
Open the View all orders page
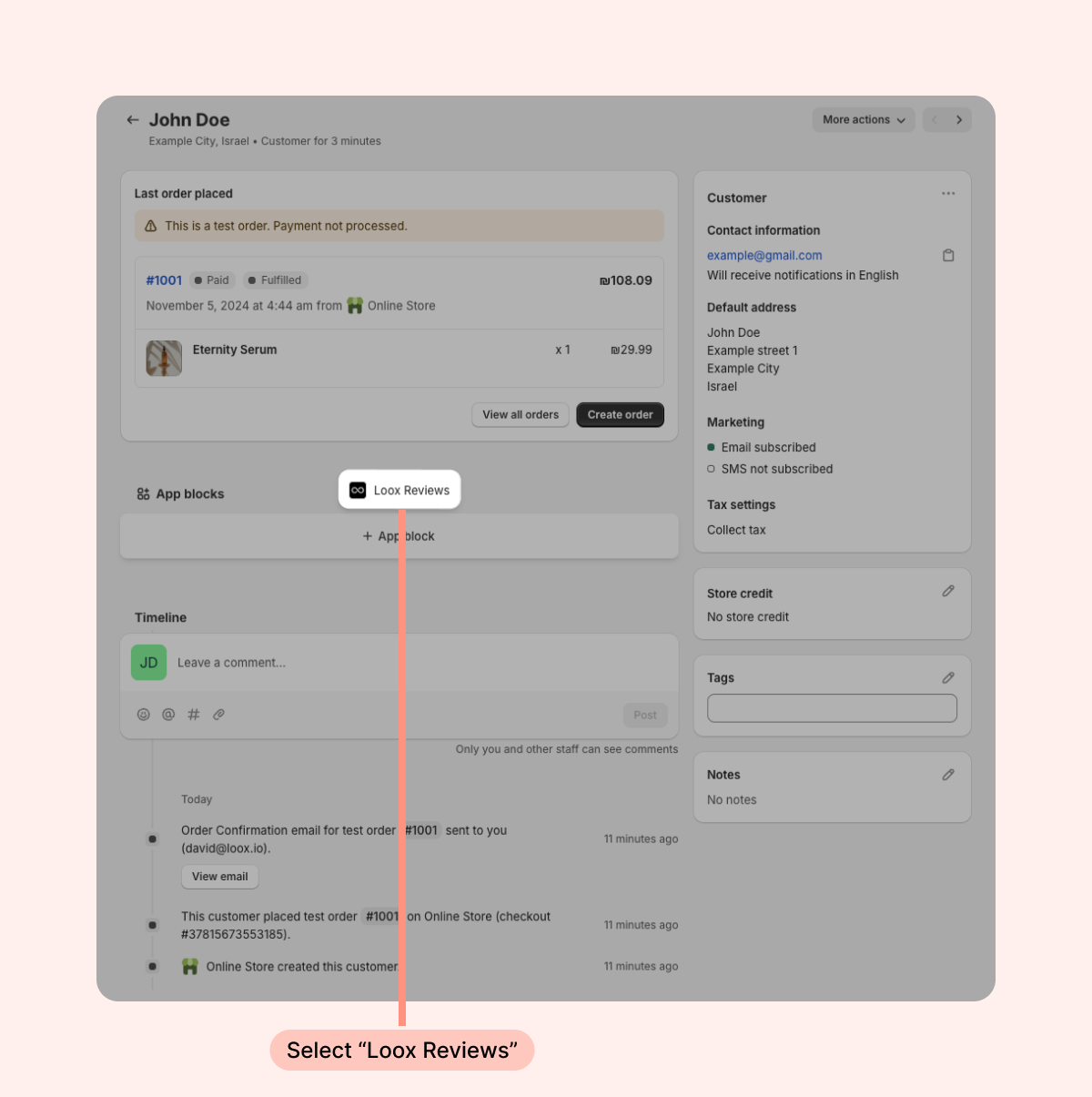(521, 415)
